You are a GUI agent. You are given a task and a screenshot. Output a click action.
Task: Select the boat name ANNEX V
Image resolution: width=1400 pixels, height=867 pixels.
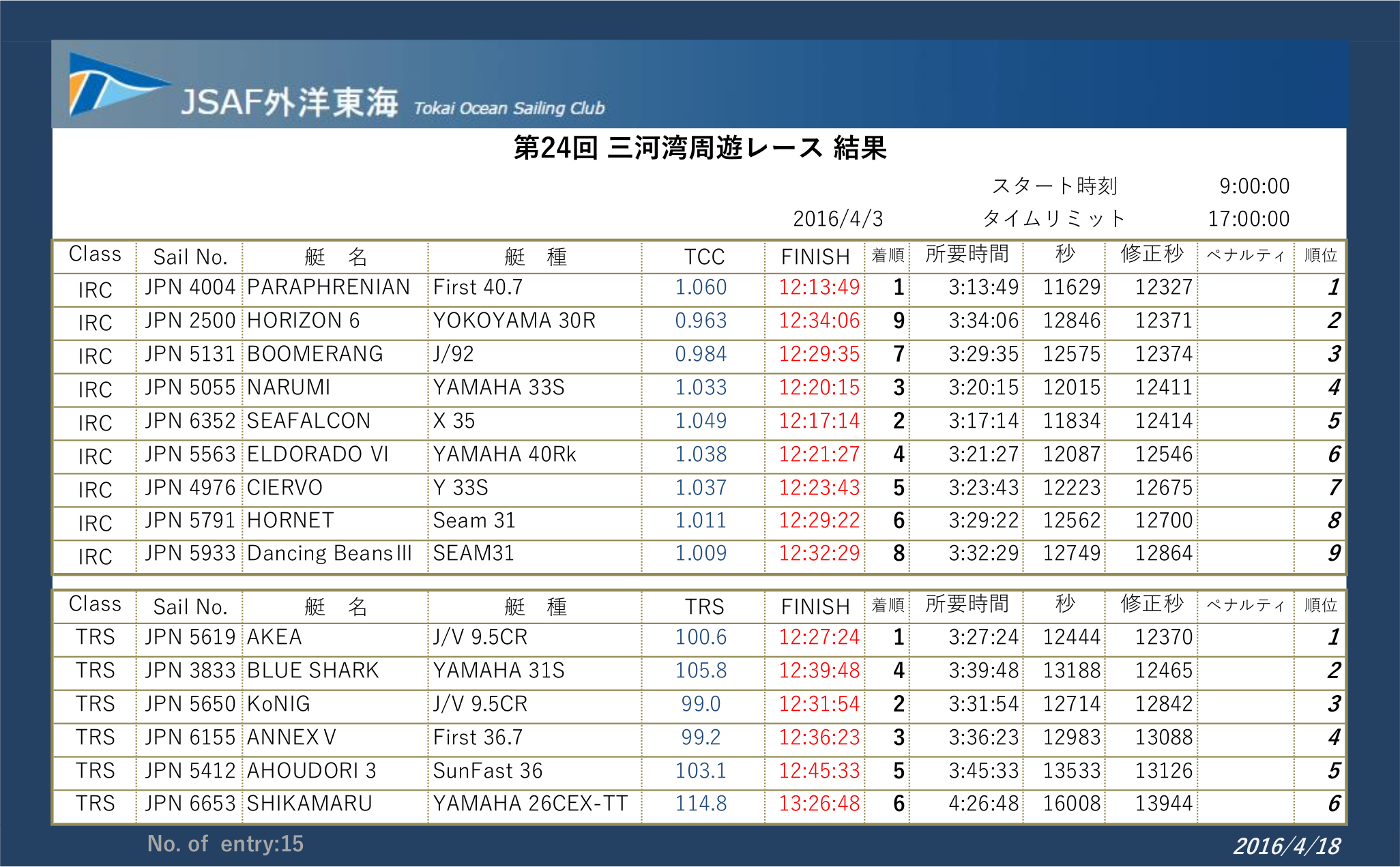coord(291,737)
